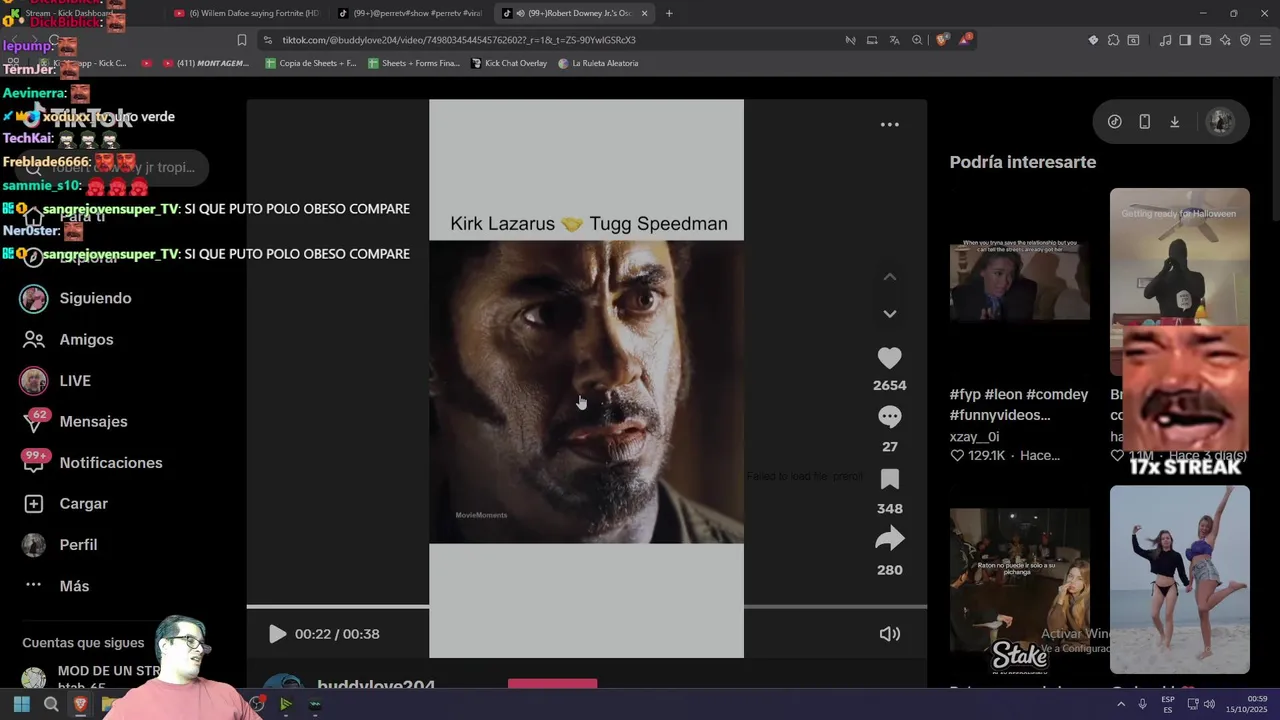
Task: Save video with bookmark icon
Action: [889, 479]
